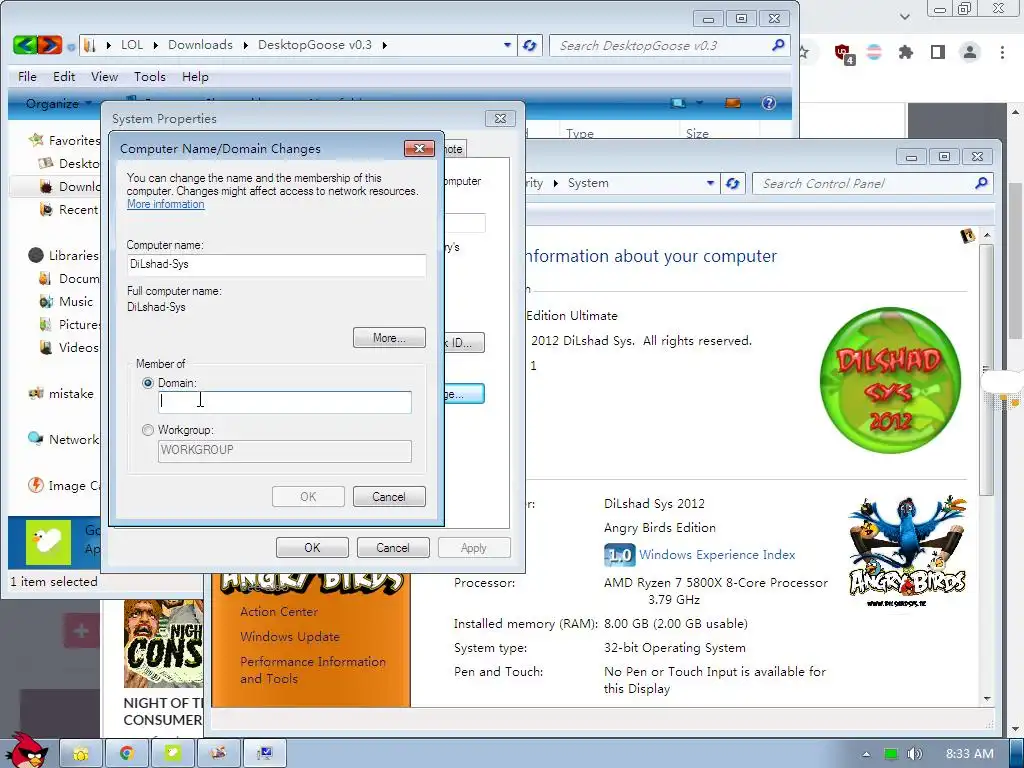Open Windows Update in Control Panel sidebar
Viewport: 1024px width, 768px height.
tap(290, 637)
